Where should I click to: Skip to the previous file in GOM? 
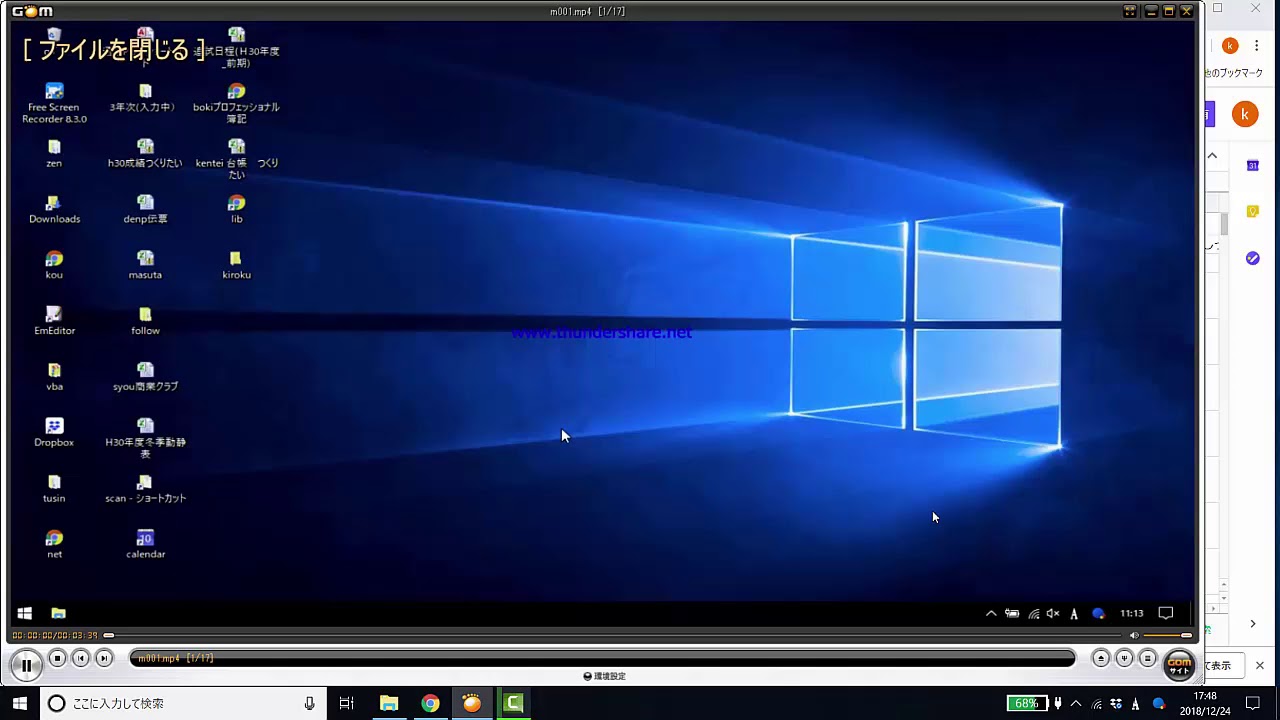(x=81, y=658)
